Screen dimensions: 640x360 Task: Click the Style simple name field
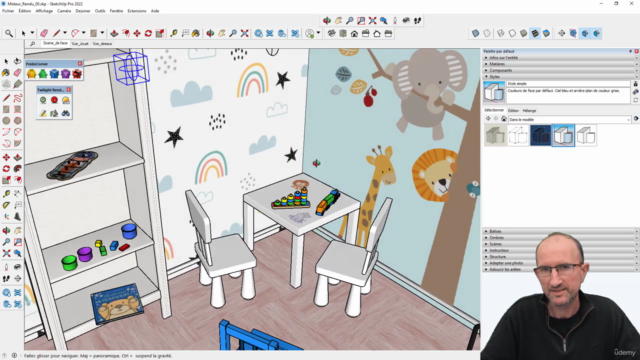coord(569,84)
